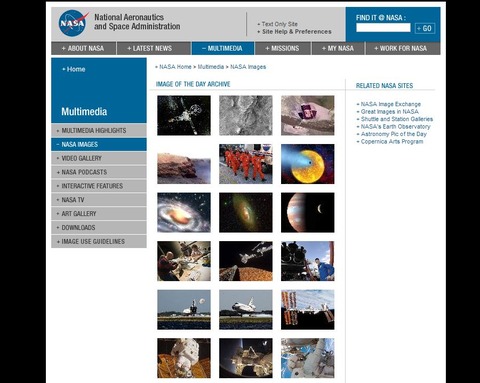The height and width of the screenshot is (383, 480).
Task: Collapse the NASA Images sidebar item
Action: [x=99, y=144]
